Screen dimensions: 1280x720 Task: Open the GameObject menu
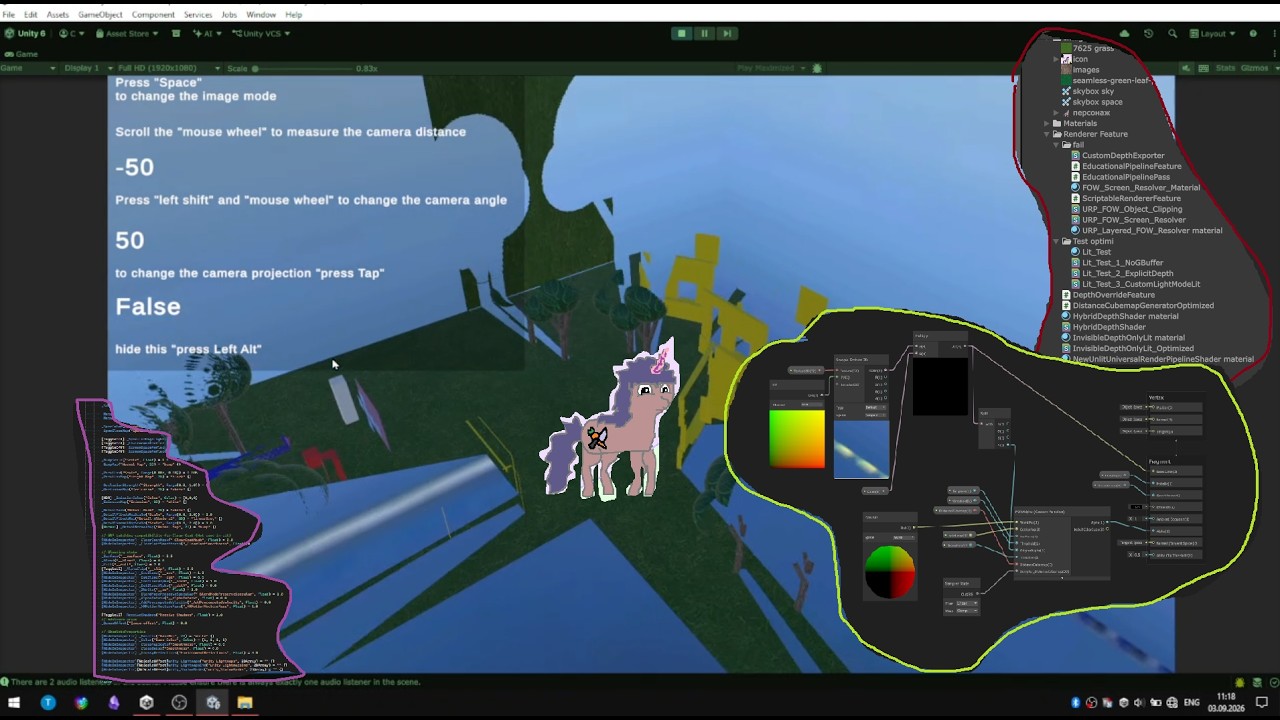[100, 15]
